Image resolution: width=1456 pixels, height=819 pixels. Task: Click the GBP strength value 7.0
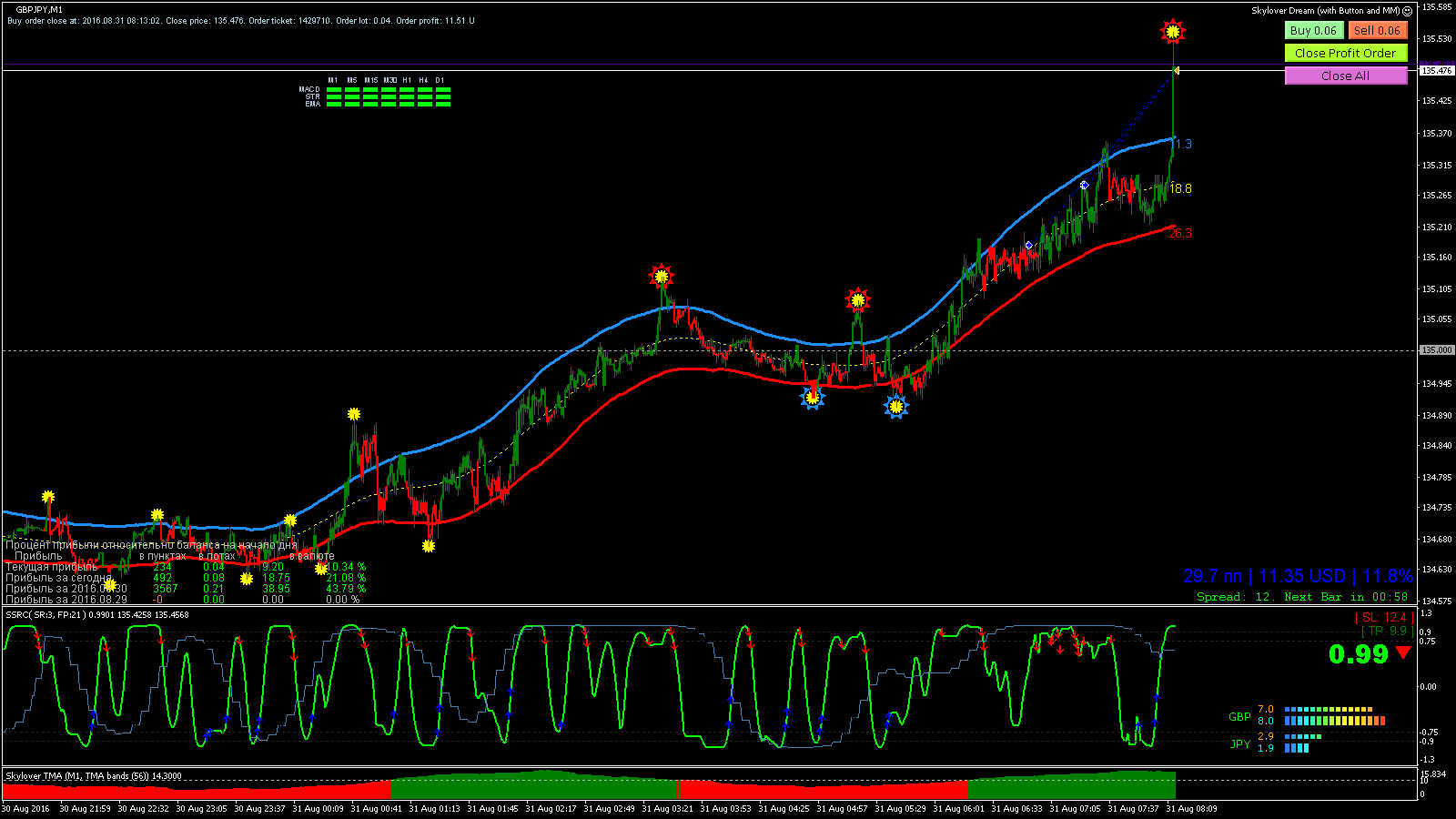click(1266, 710)
